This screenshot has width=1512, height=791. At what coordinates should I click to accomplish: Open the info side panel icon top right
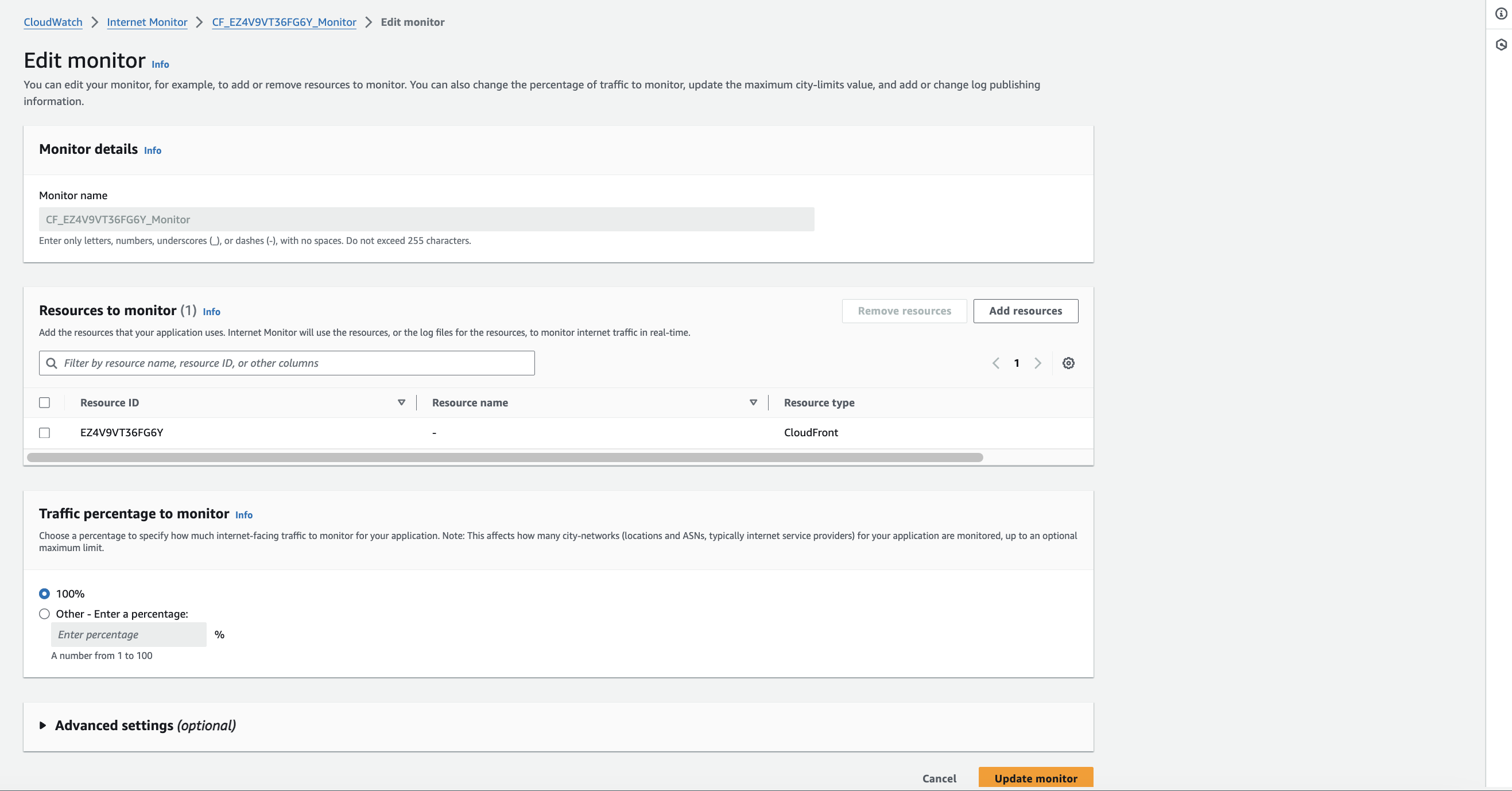pyautogui.click(x=1501, y=14)
